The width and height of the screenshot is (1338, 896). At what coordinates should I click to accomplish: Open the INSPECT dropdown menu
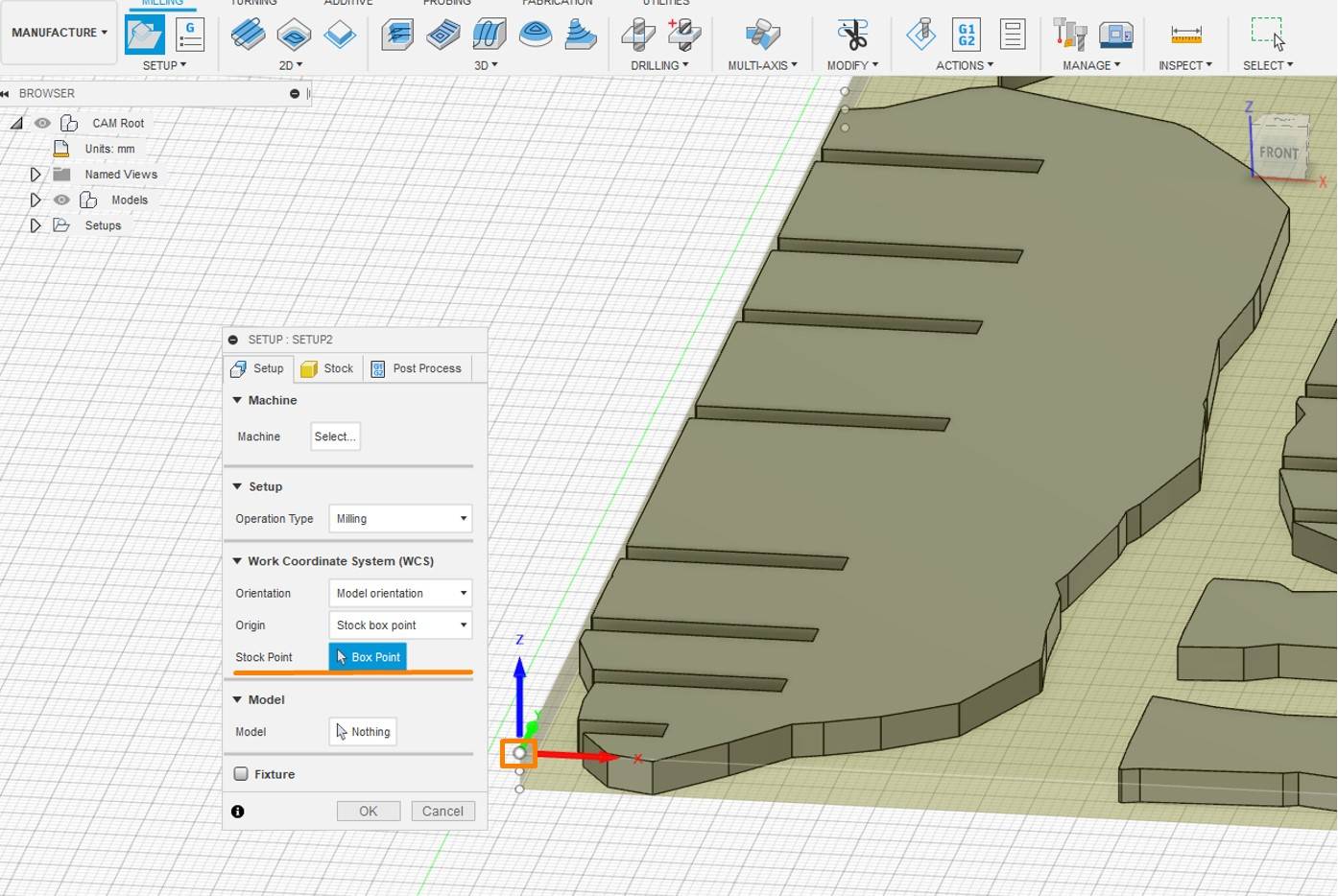click(1185, 65)
